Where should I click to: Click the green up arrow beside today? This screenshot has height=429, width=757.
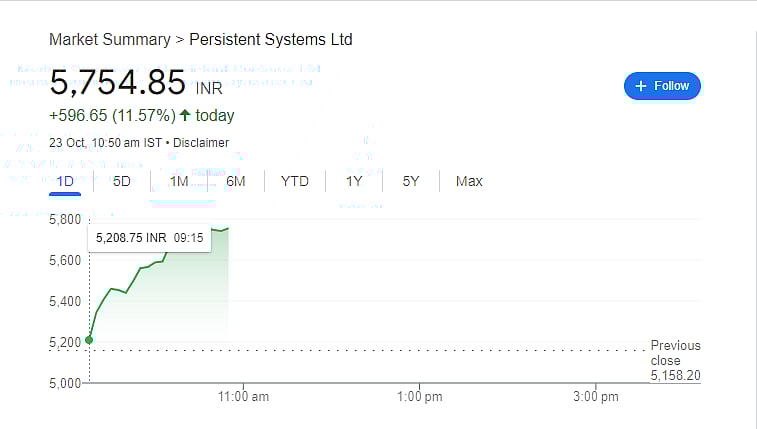(x=185, y=115)
